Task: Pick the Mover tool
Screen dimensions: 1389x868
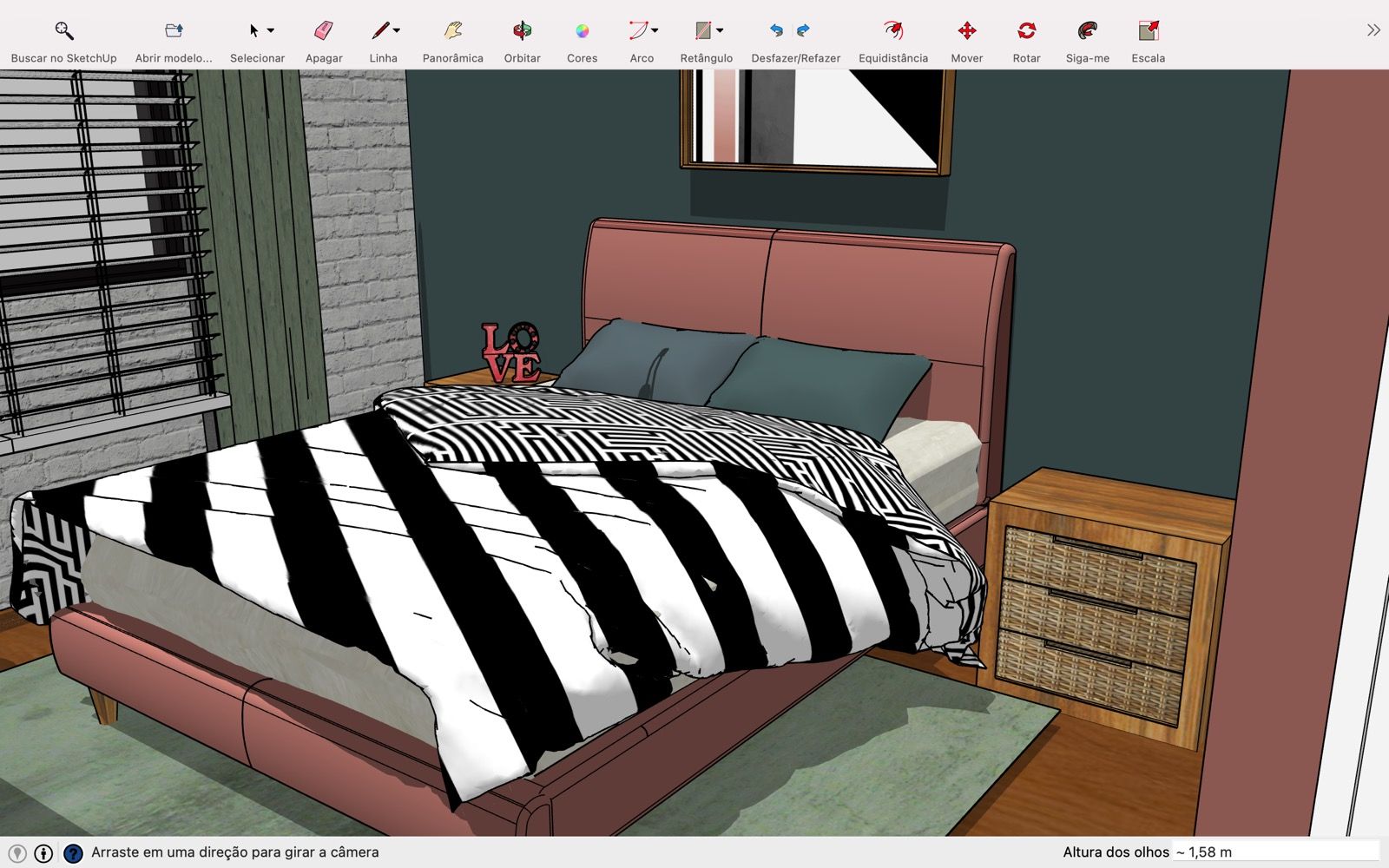Action: pyautogui.click(x=966, y=31)
